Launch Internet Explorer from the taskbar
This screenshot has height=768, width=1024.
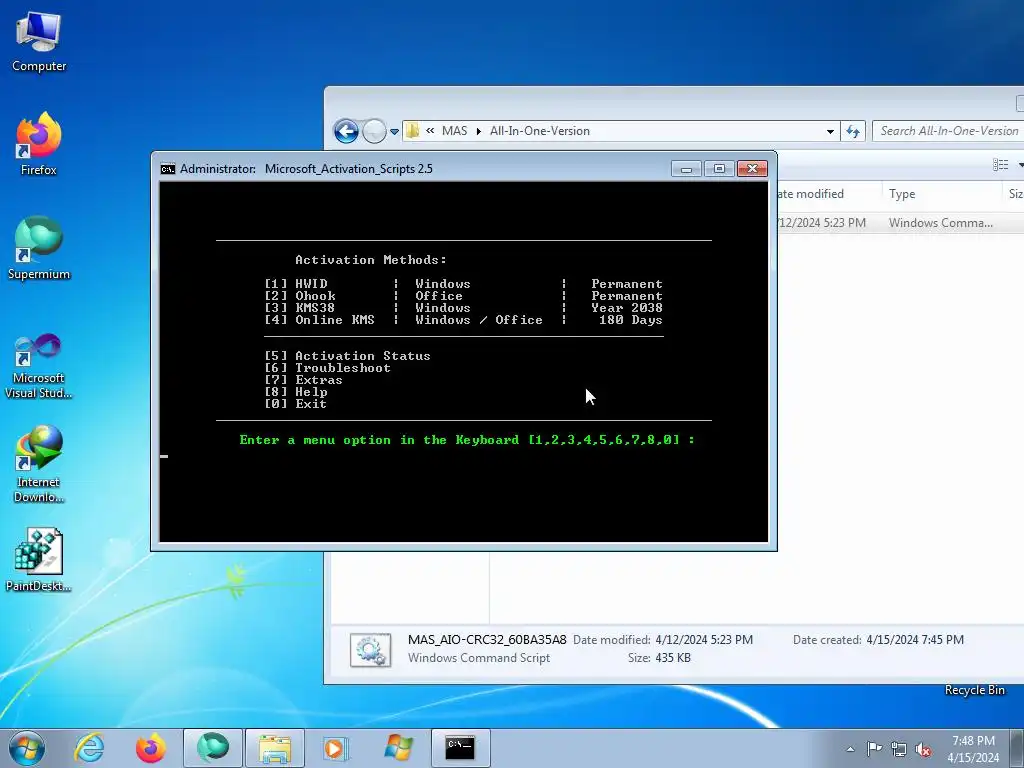click(x=89, y=748)
